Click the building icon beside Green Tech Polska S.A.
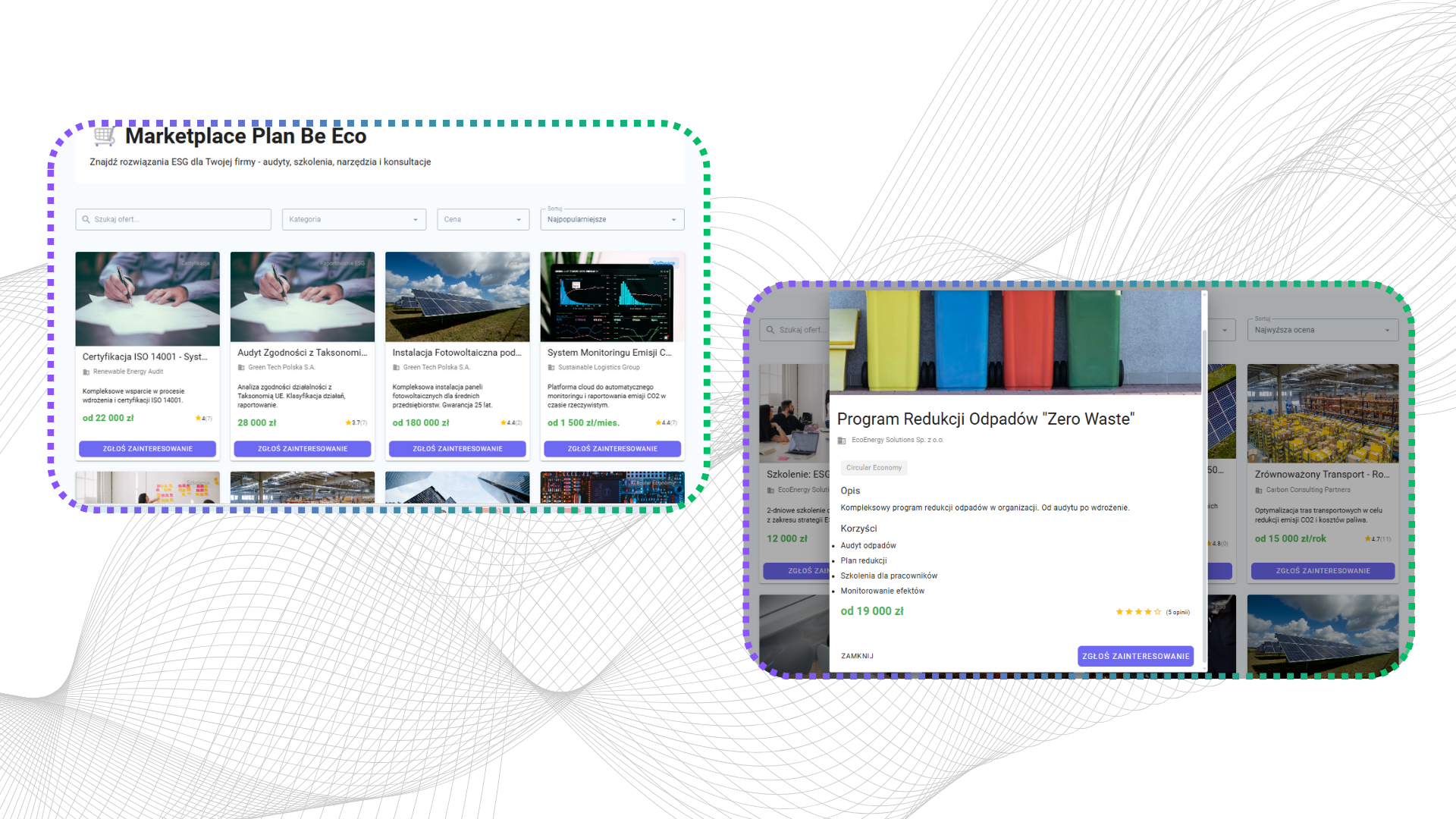The height and width of the screenshot is (819, 1456). point(243,367)
